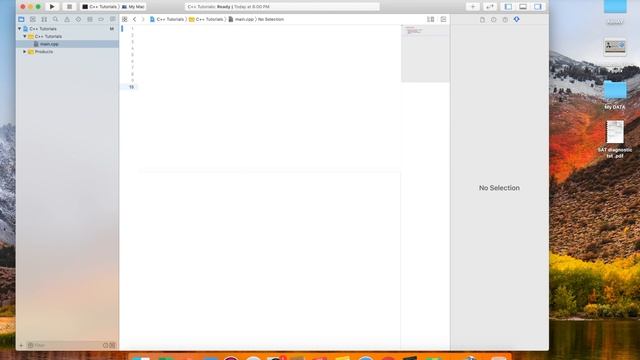Open the editor options lines icon
This screenshot has height=360, width=640.
tap(430, 19)
